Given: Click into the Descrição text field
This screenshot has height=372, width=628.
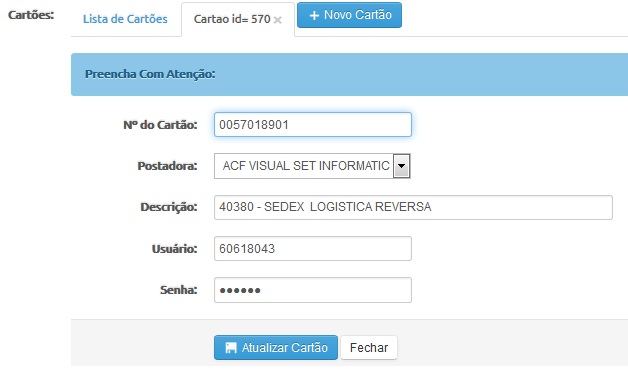Looking at the screenshot, I should point(413,207).
